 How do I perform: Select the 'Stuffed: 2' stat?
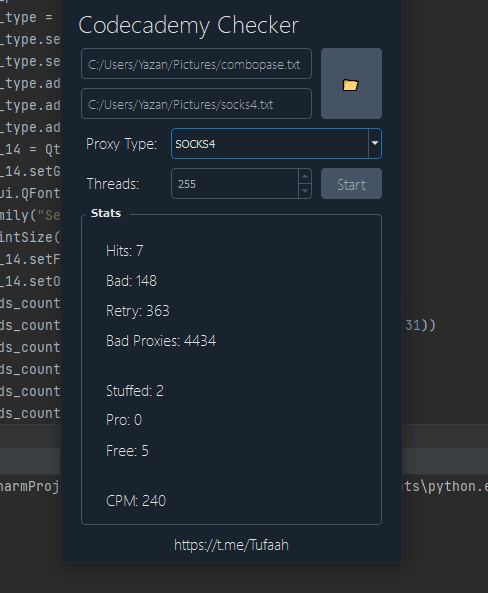[x=135, y=391]
